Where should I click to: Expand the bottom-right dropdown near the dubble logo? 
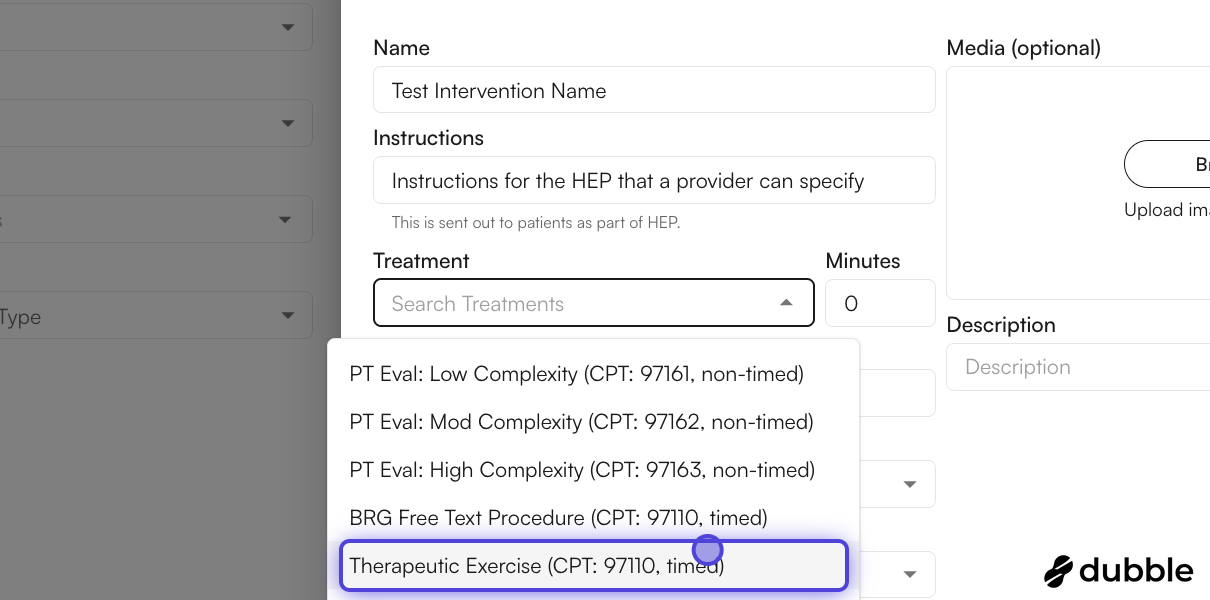click(909, 574)
